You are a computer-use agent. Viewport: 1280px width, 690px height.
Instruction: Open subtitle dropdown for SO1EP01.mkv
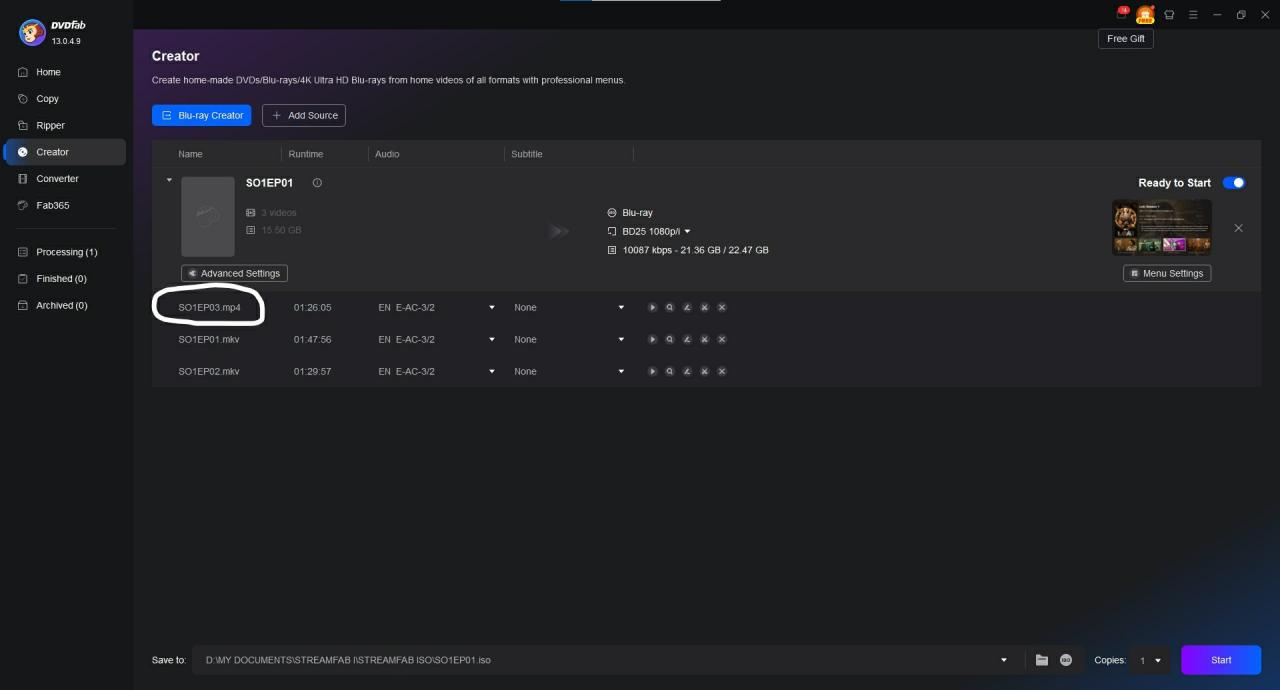tap(621, 340)
